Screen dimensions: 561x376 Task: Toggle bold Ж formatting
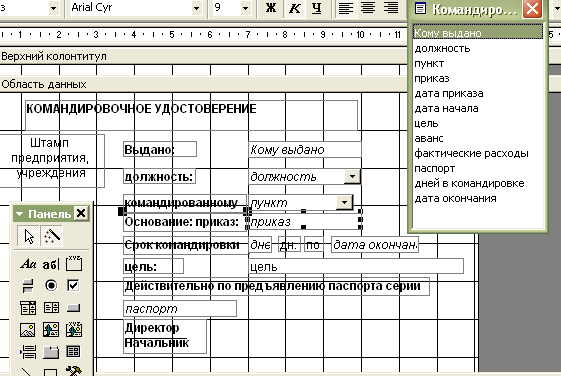[x=271, y=8]
